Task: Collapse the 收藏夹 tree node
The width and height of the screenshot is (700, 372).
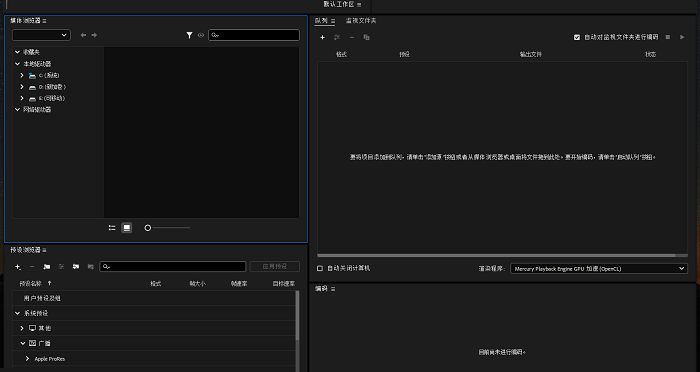Action: (17, 52)
